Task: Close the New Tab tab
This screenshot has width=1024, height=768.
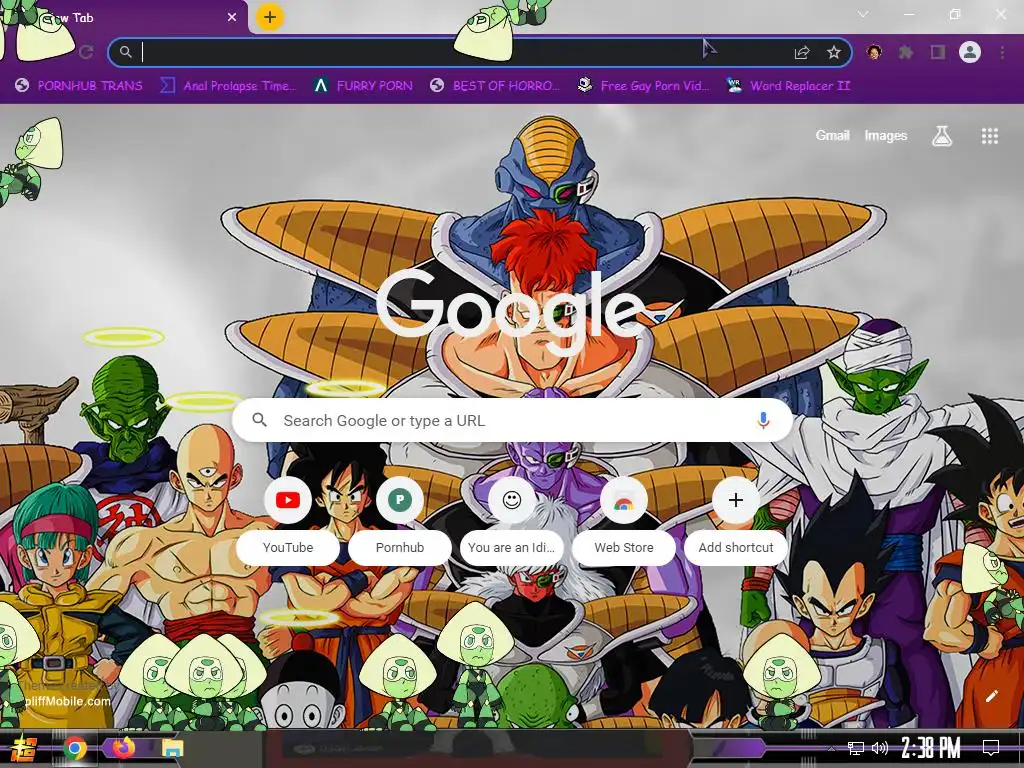Action: [232, 18]
